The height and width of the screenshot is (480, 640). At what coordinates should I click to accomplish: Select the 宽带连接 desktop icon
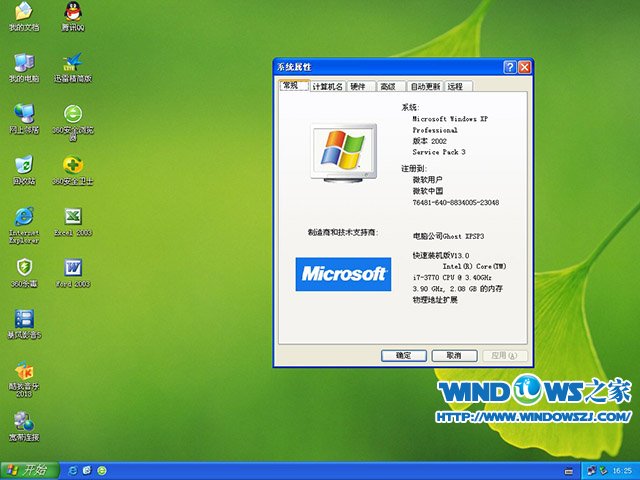tap(24, 427)
